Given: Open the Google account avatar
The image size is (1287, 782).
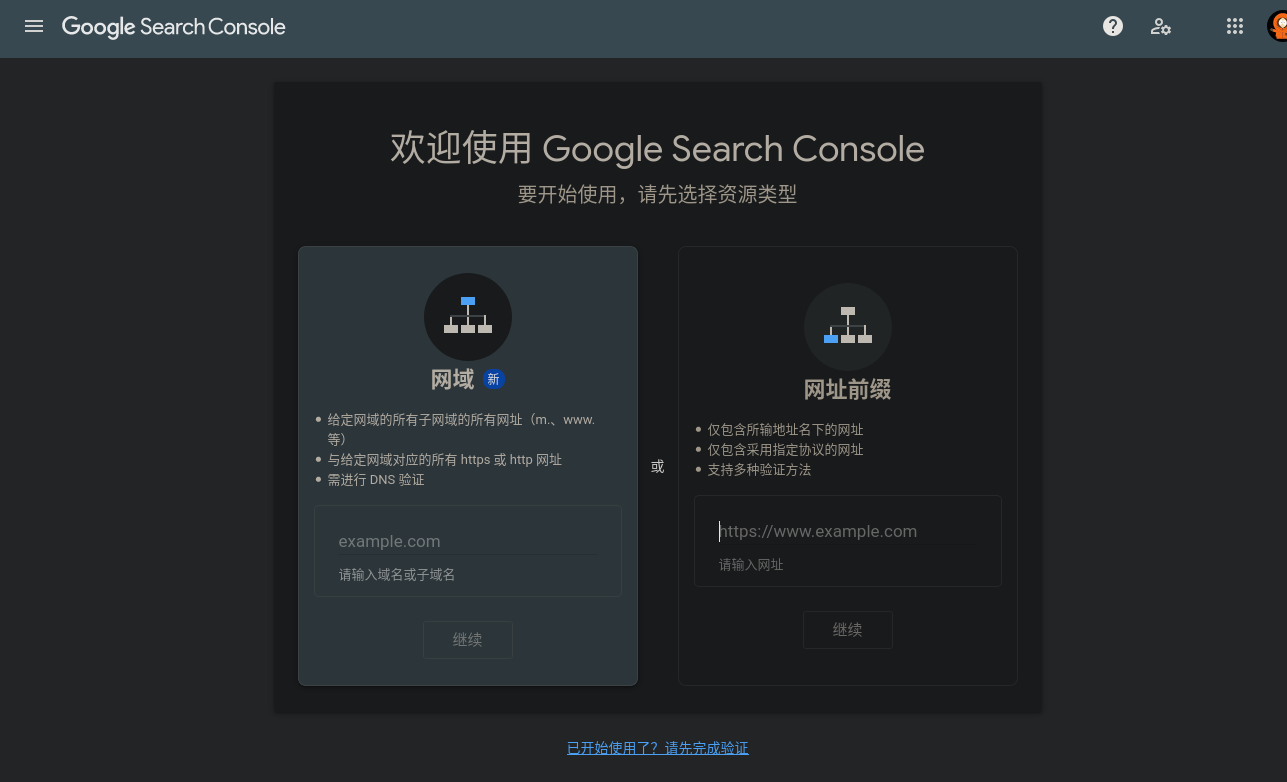Looking at the screenshot, I should 1277,27.
